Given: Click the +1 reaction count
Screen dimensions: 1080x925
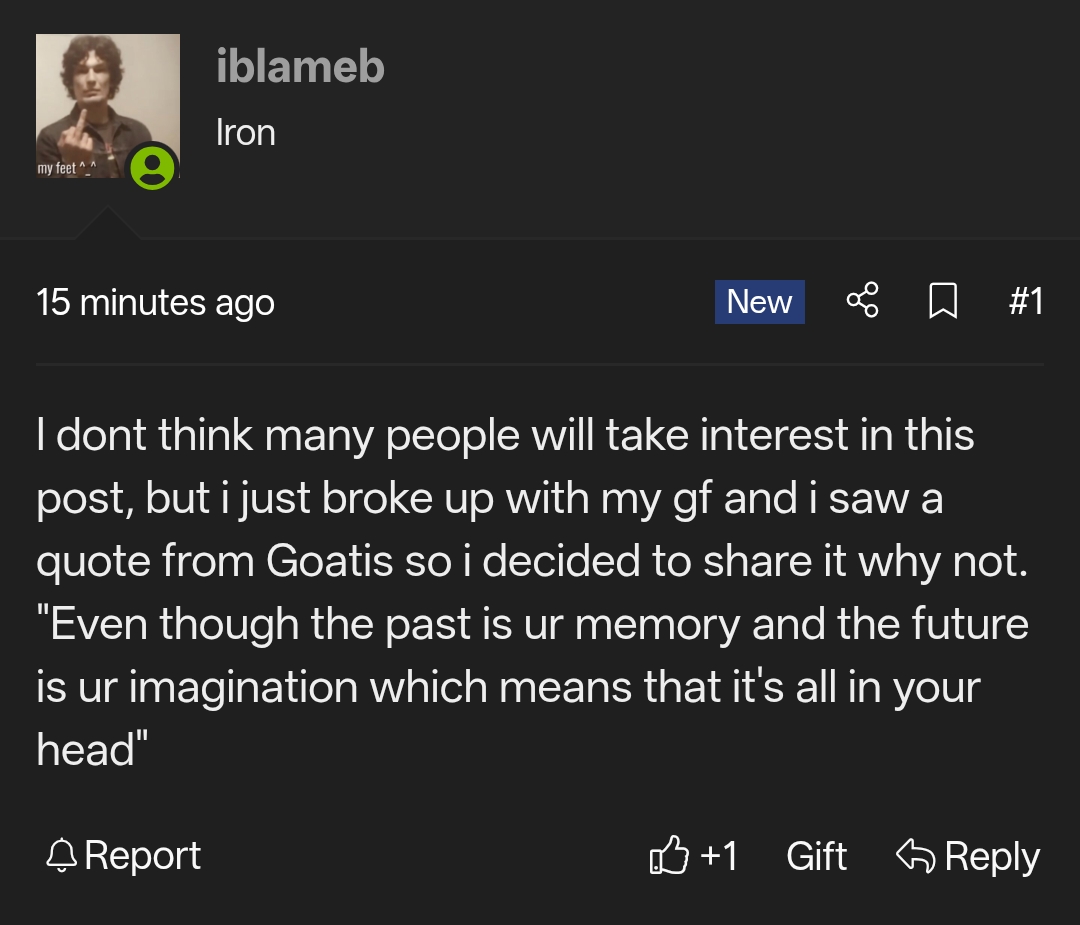Looking at the screenshot, I should (719, 856).
